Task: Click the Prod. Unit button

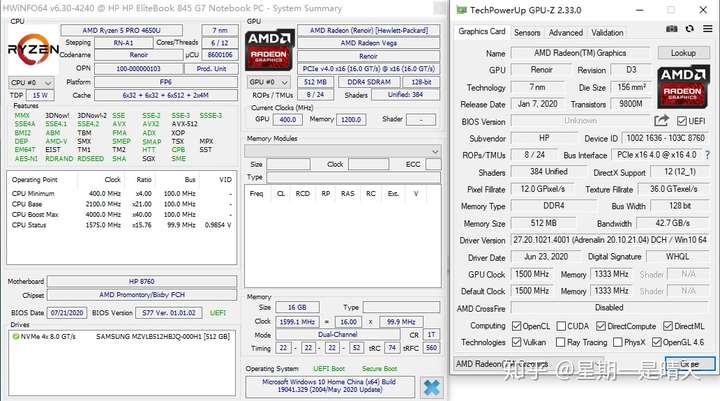Action: click(211, 68)
